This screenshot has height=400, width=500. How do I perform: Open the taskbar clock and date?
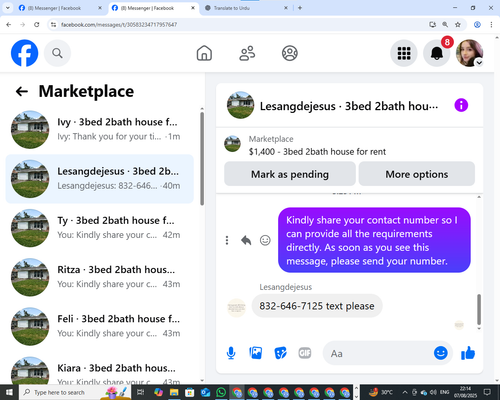click(465, 392)
